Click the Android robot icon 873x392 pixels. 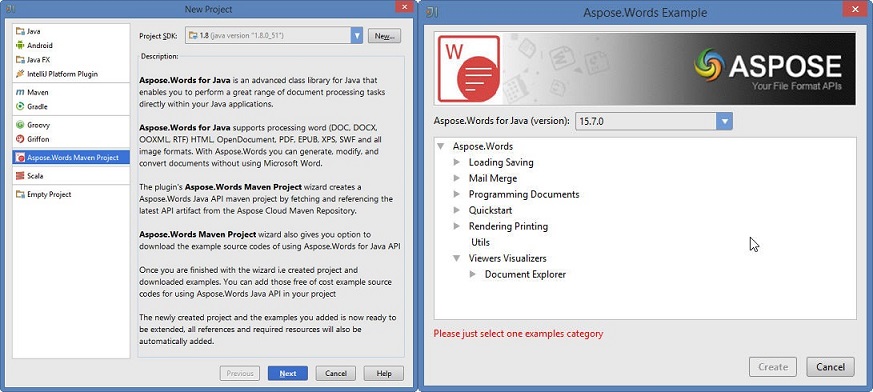20,46
